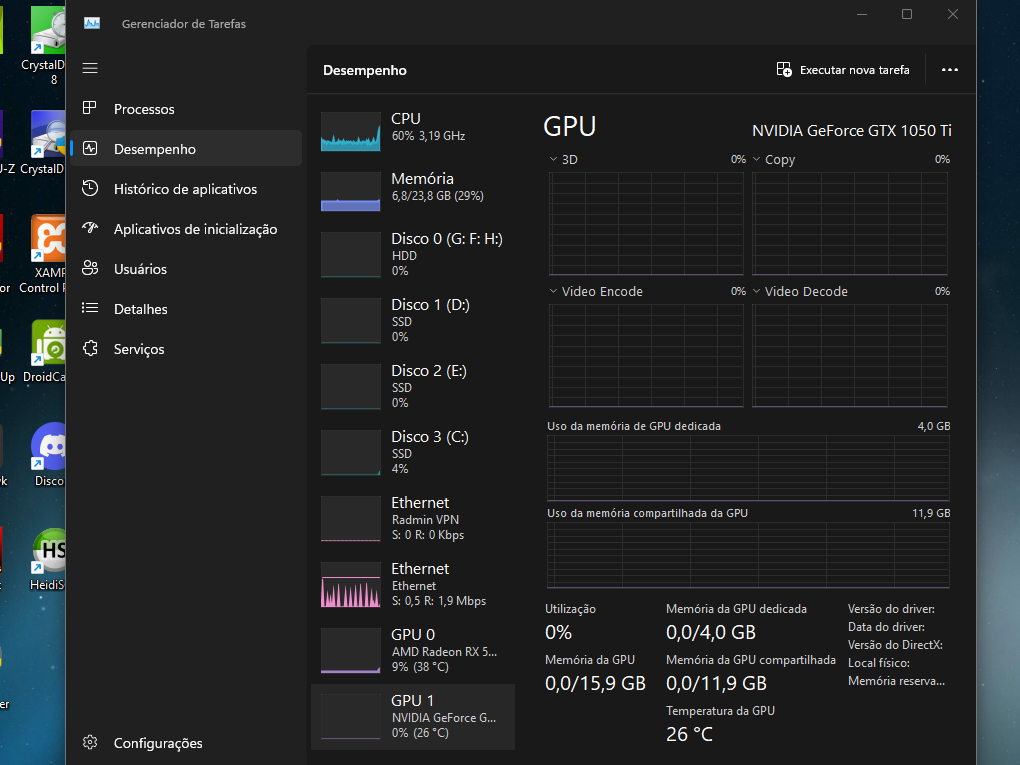Viewport: 1020px width, 765px height.
Task: Click the Local físico label
Action: tap(879, 663)
